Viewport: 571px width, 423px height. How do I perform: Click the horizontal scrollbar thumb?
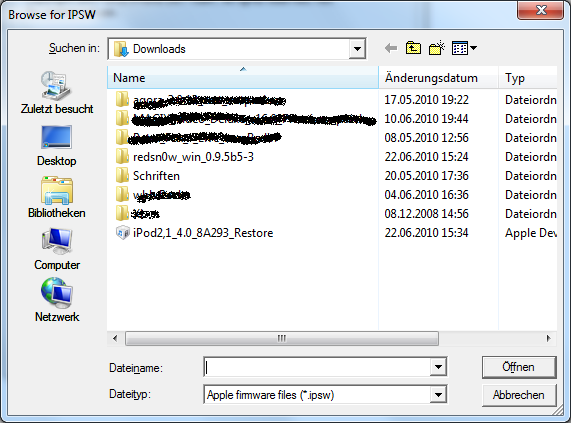[x=282, y=339]
